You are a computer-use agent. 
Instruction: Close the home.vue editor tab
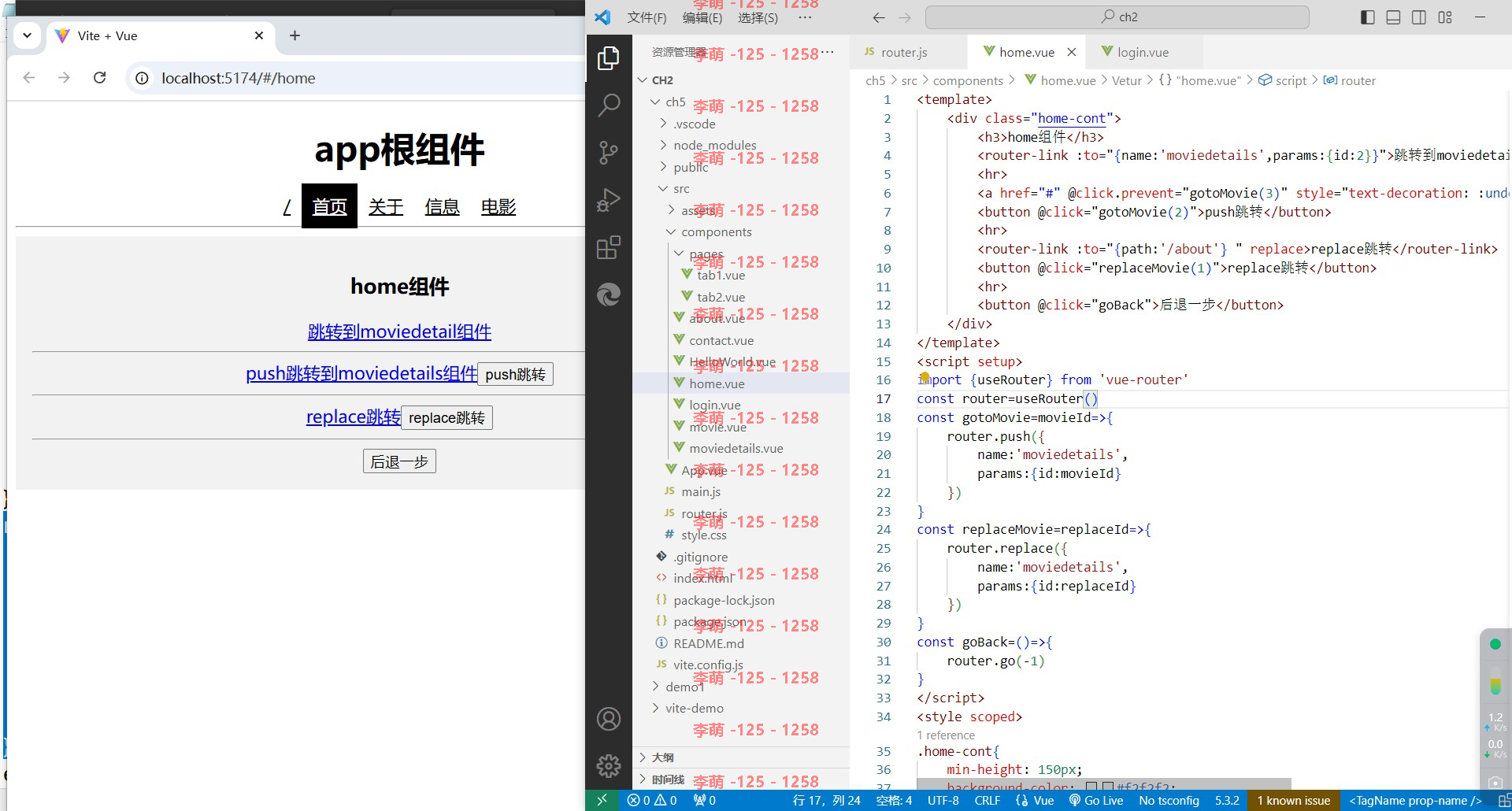1072,52
